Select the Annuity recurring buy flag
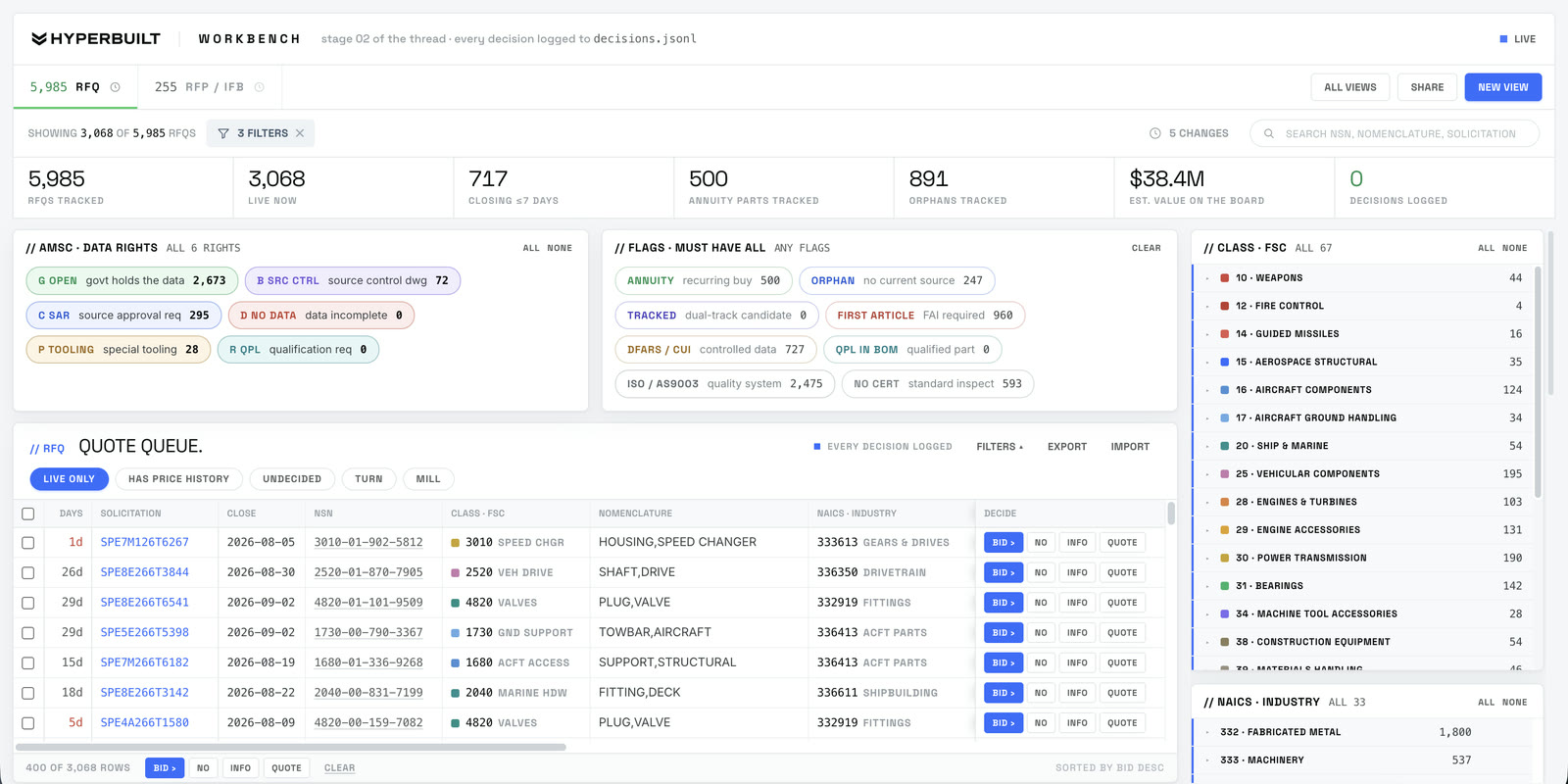This screenshot has height=784, width=1568. (x=704, y=281)
